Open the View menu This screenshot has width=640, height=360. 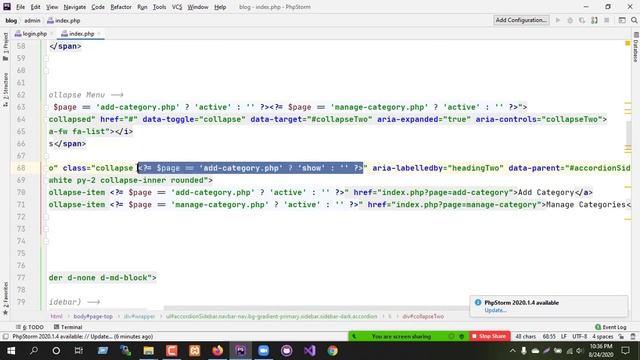(52, 7)
